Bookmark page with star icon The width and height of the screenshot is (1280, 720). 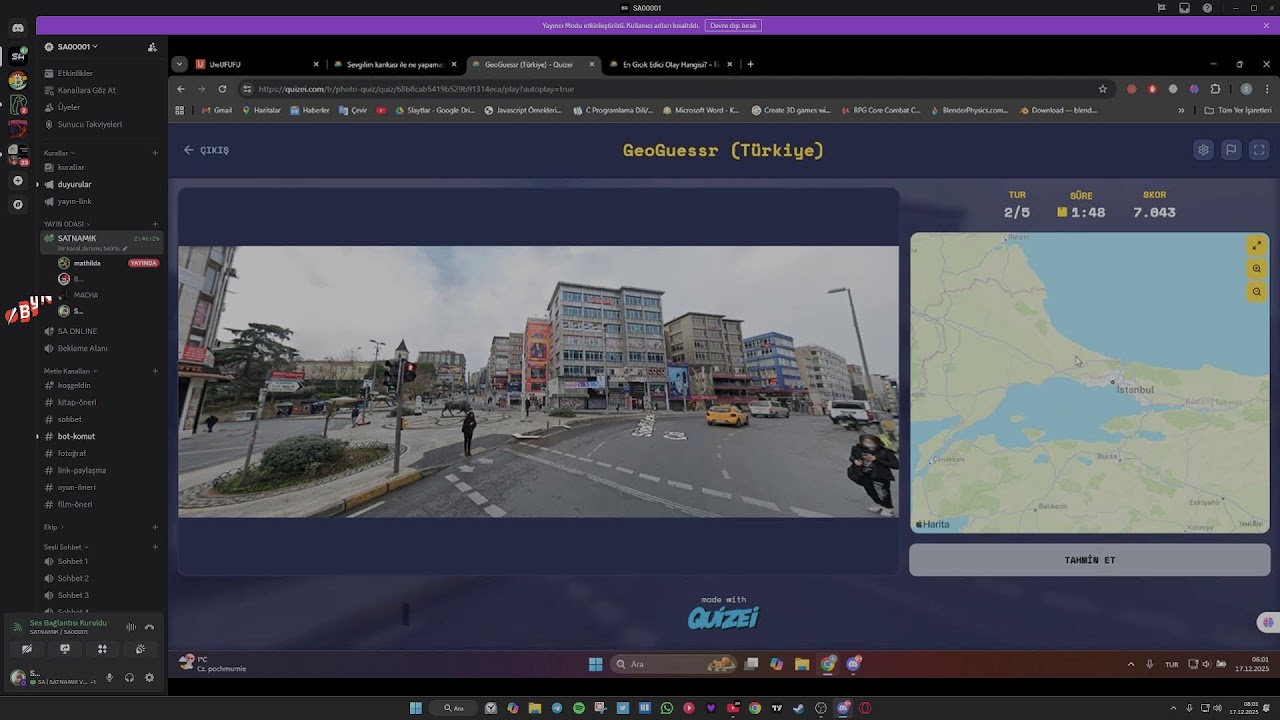coord(1103,89)
